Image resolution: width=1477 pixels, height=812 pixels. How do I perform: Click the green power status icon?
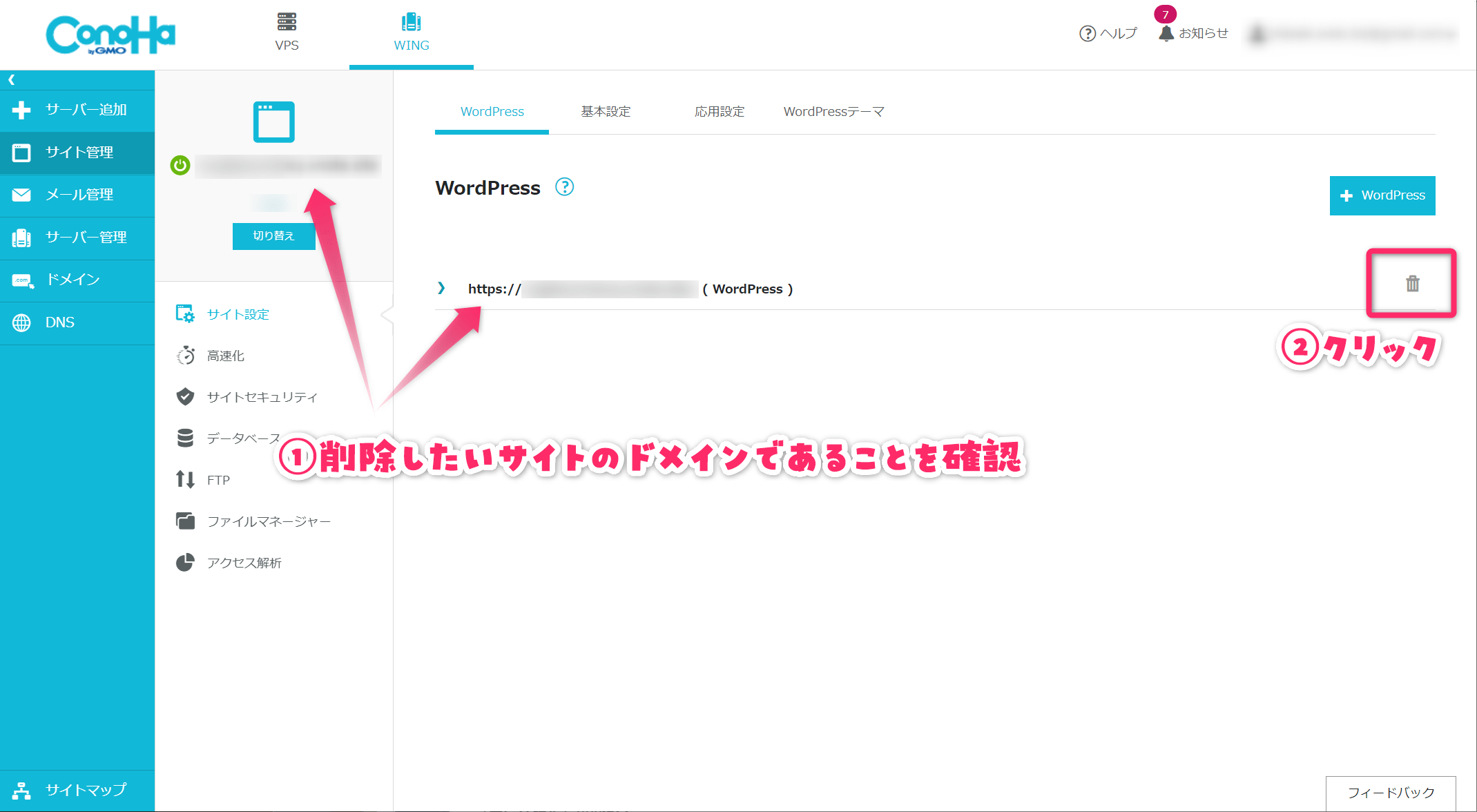[180, 166]
